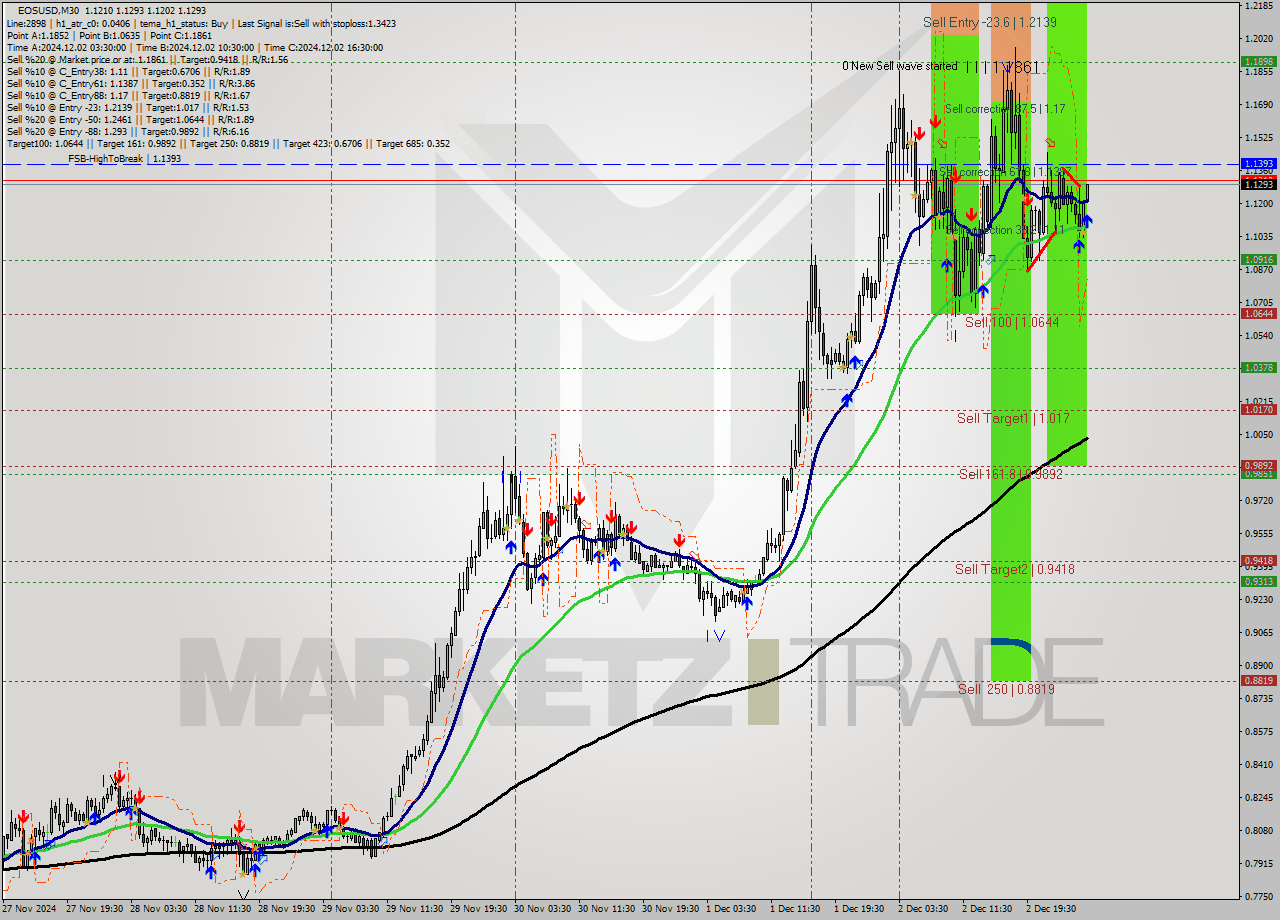Click the 1.0050 price scale value
Viewport: 1280px width, 920px height.
(1258, 434)
